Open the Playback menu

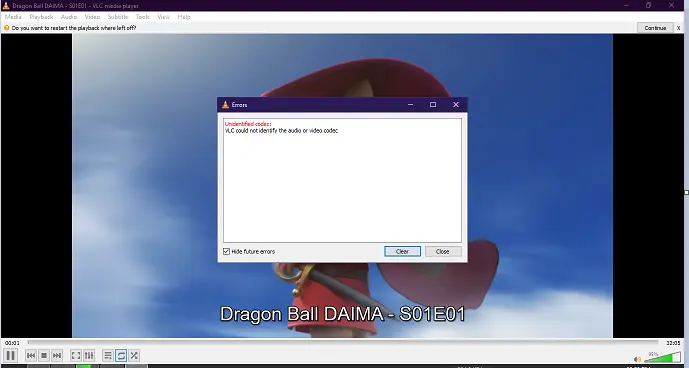pos(41,17)
